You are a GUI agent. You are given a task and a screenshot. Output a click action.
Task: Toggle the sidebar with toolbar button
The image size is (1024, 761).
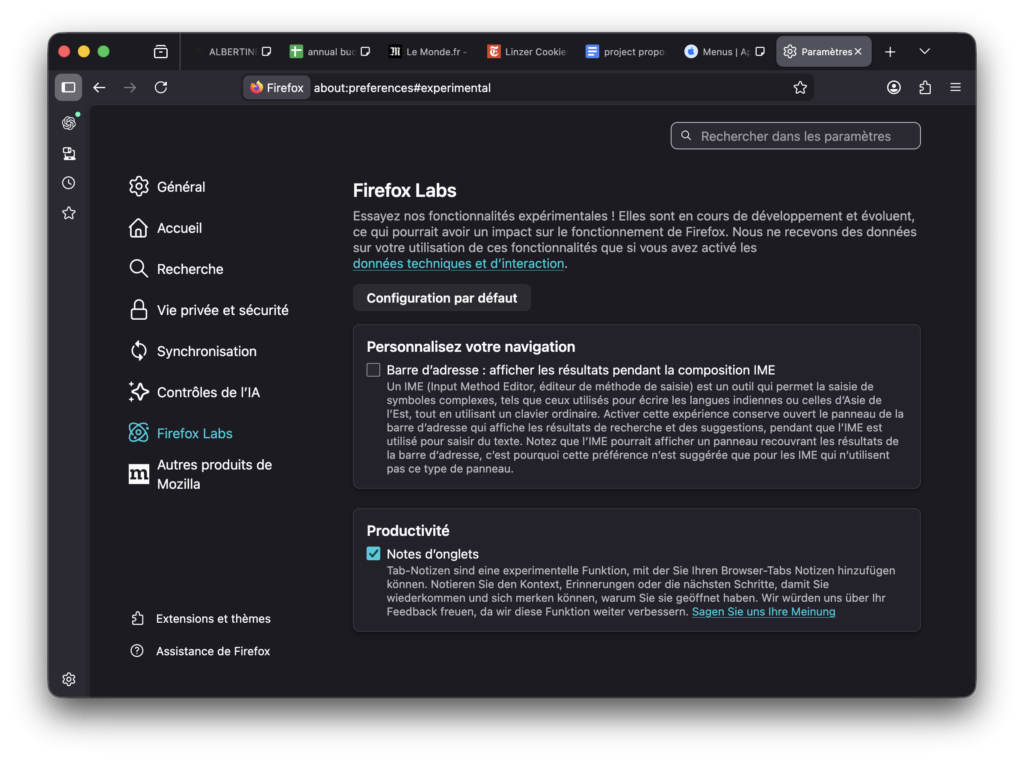(x=68, y=87)
